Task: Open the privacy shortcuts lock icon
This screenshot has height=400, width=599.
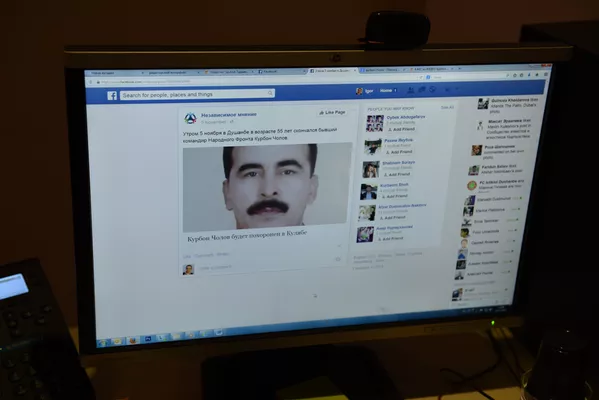Action: 447,90
